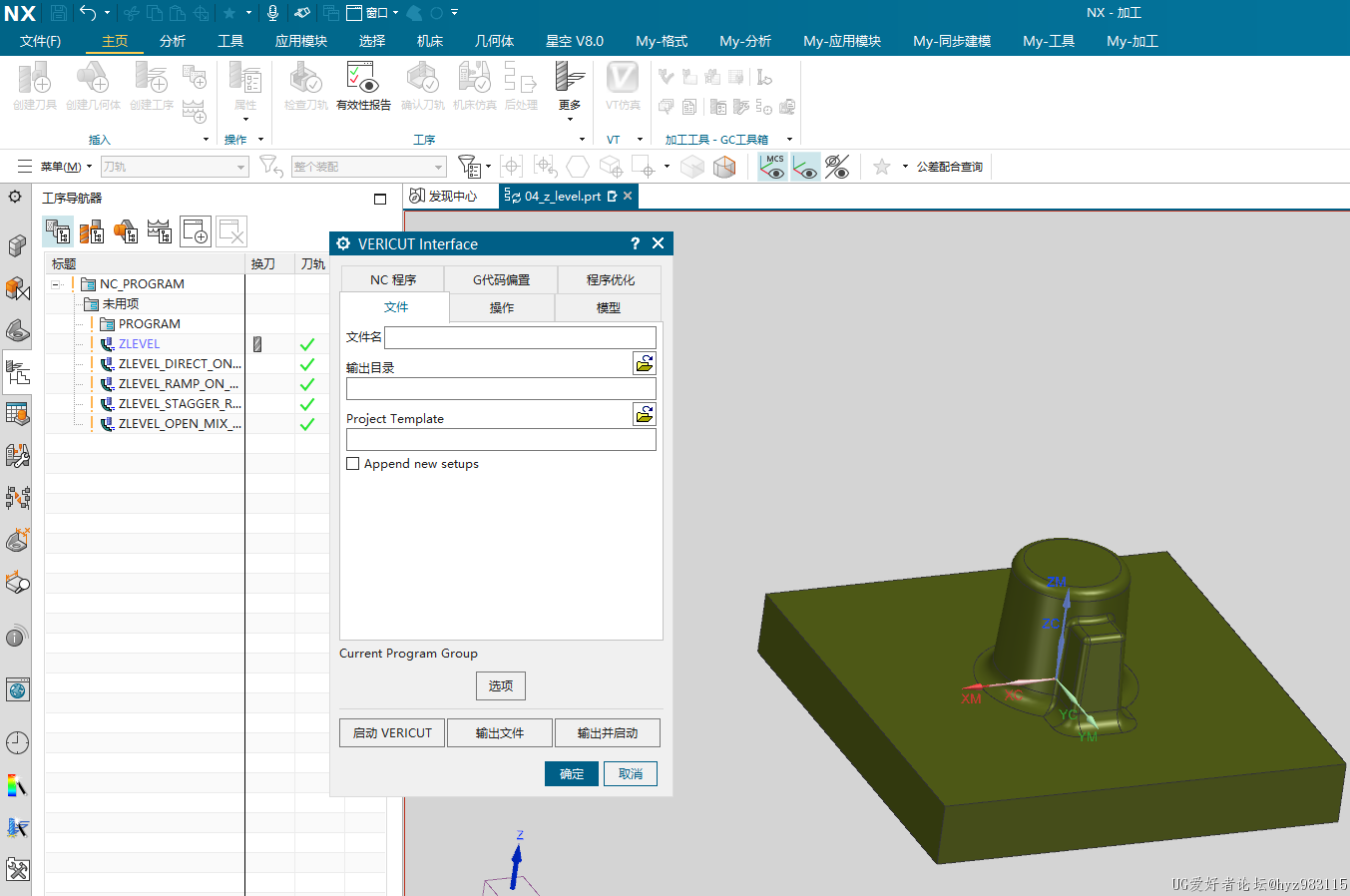Expand the 操作 group dropdown arrow
Viewport: 1350px width, 896px height.
261,140
